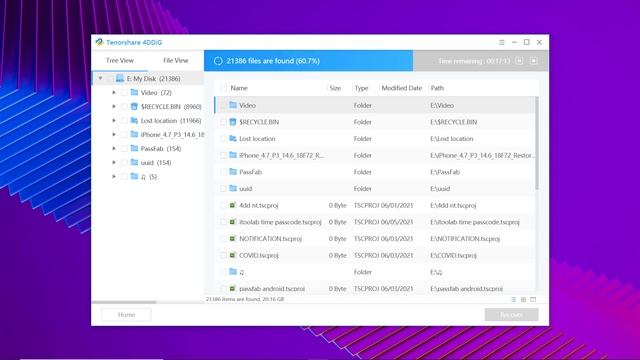640x360 pixels.
Task: Click the $RECYCLE.BIN trash icon in tree
Action: pos(134,106)
